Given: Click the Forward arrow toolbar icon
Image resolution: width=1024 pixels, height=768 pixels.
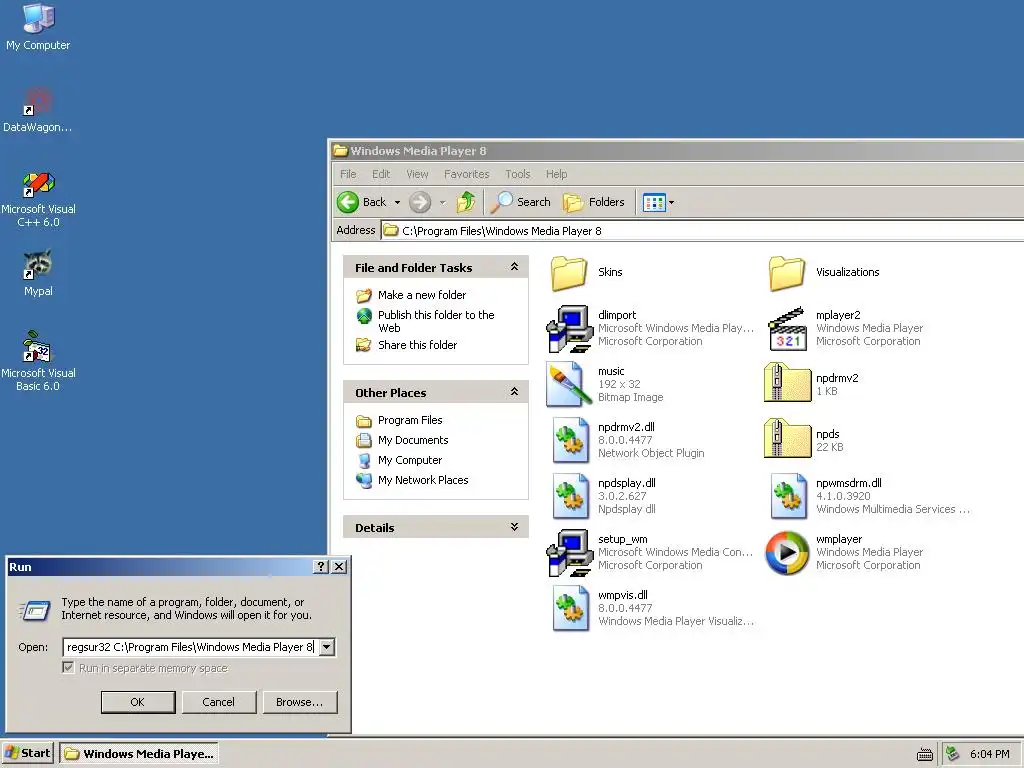Looking at the screenshot, I should 420,202.
